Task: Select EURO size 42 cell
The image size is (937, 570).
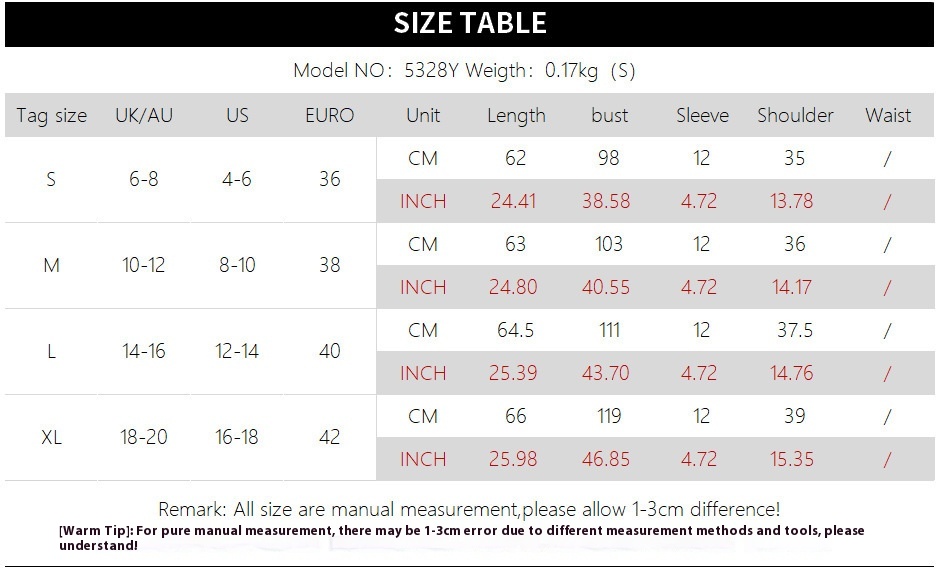Action: tap(330, 437)
